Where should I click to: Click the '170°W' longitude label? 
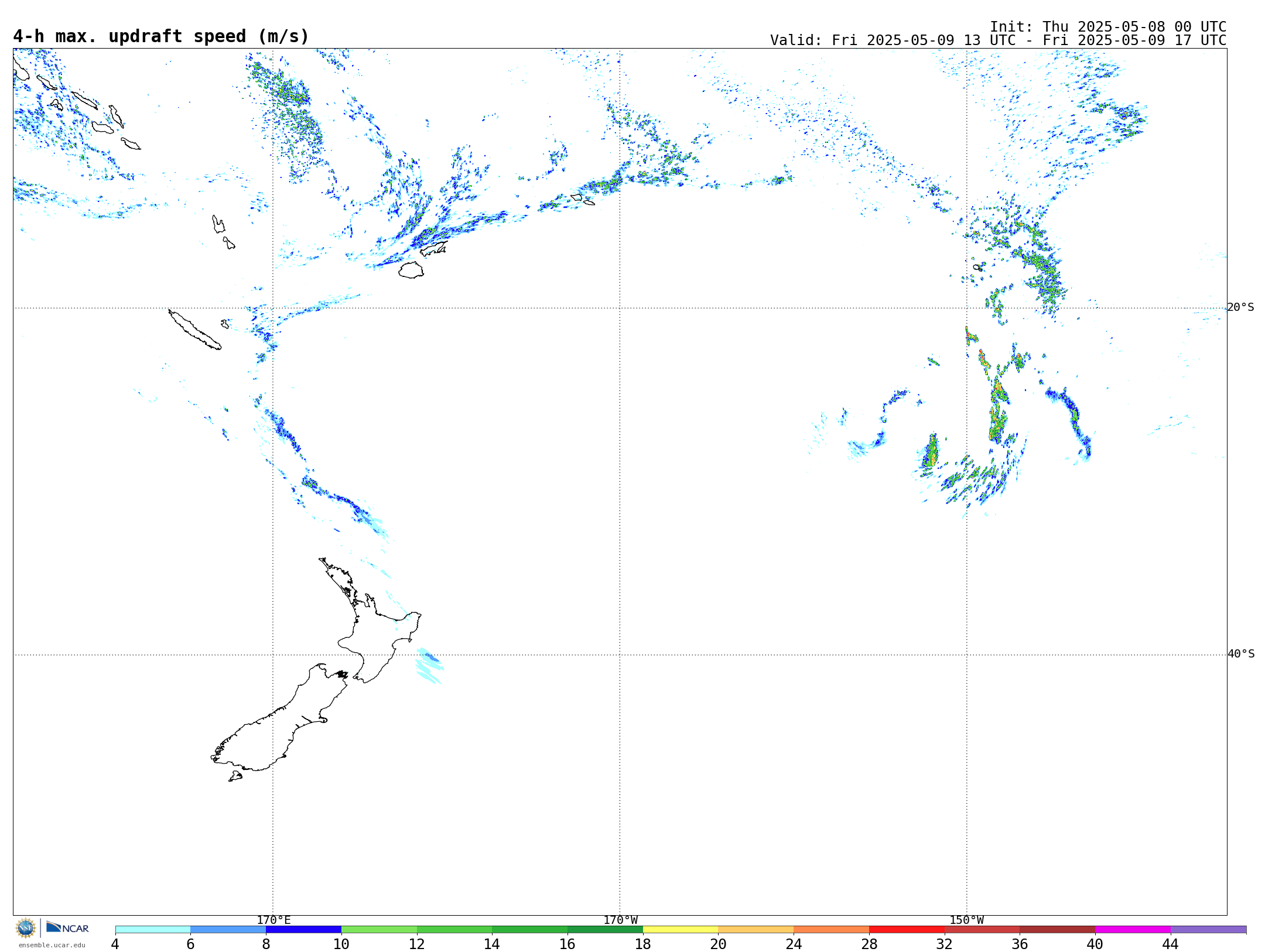tap(620, 920)
